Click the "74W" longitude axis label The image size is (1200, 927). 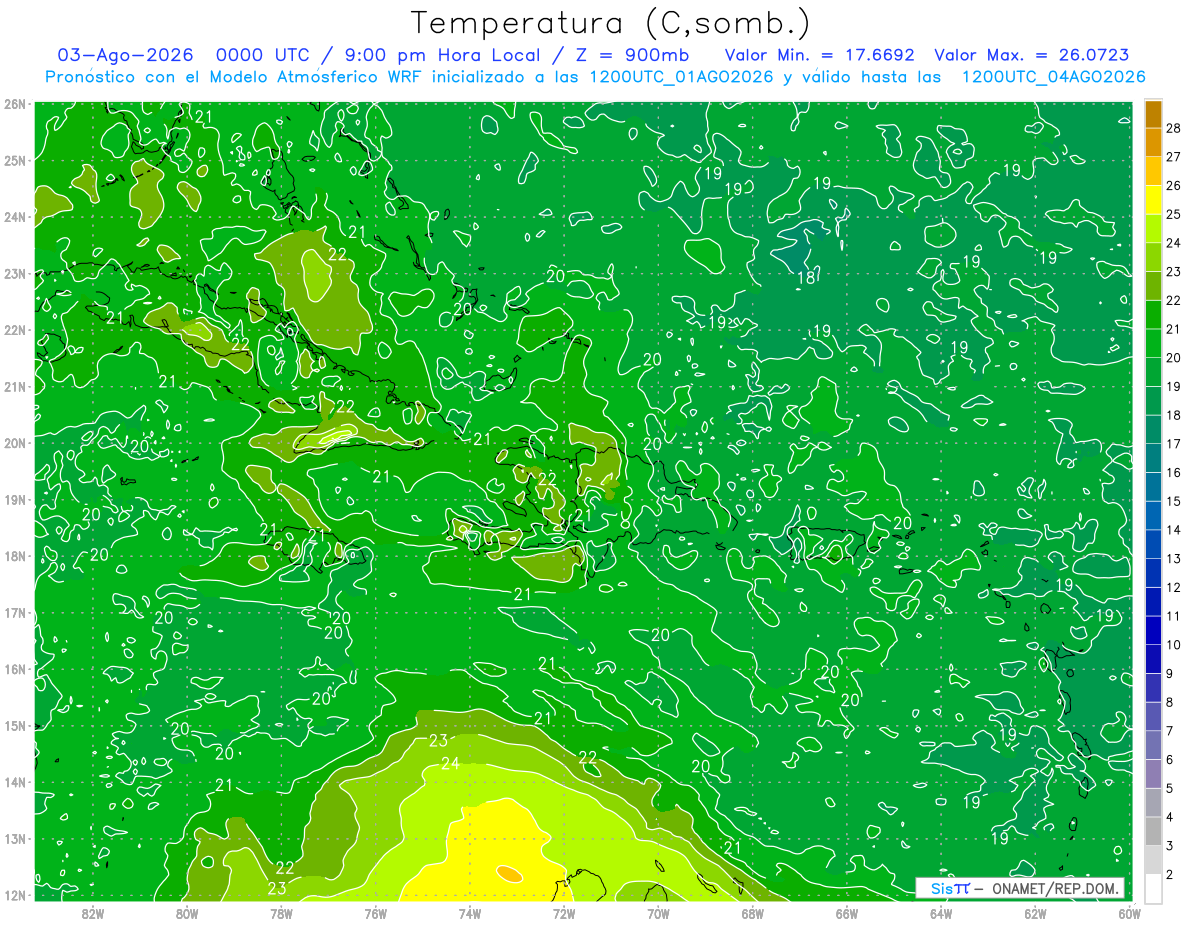tap(470, 913)
